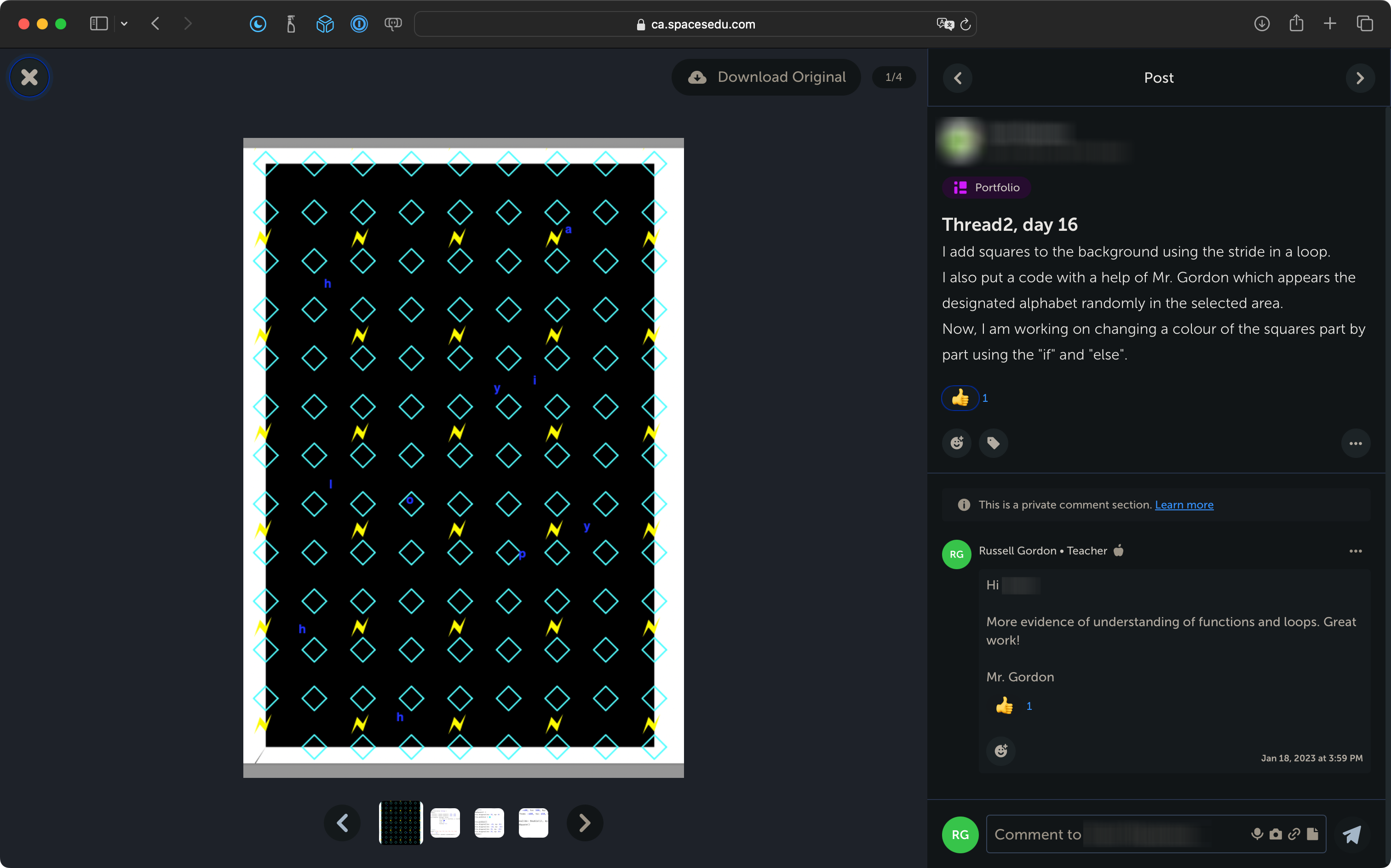This screenshot has width=1391, height=868.
Task: Open the tag icon under the post
Action: tap(993, 443)
